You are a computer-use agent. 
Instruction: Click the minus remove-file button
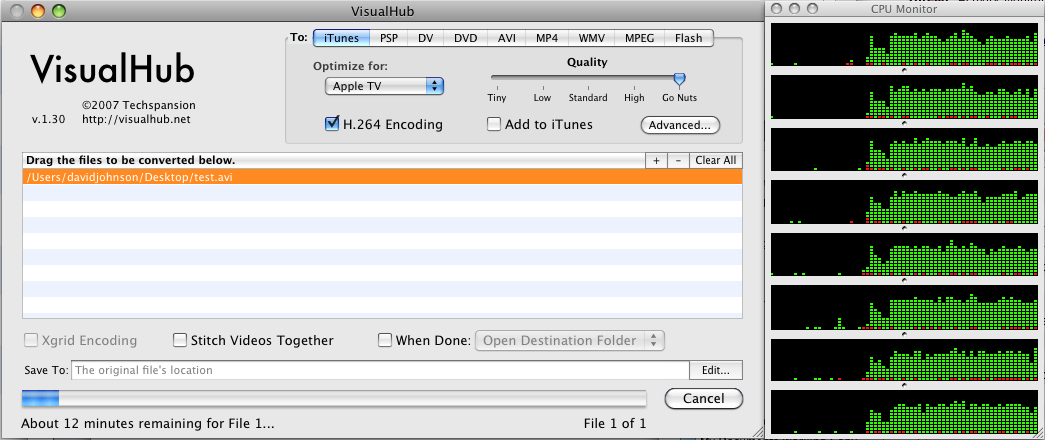(678, 161)
